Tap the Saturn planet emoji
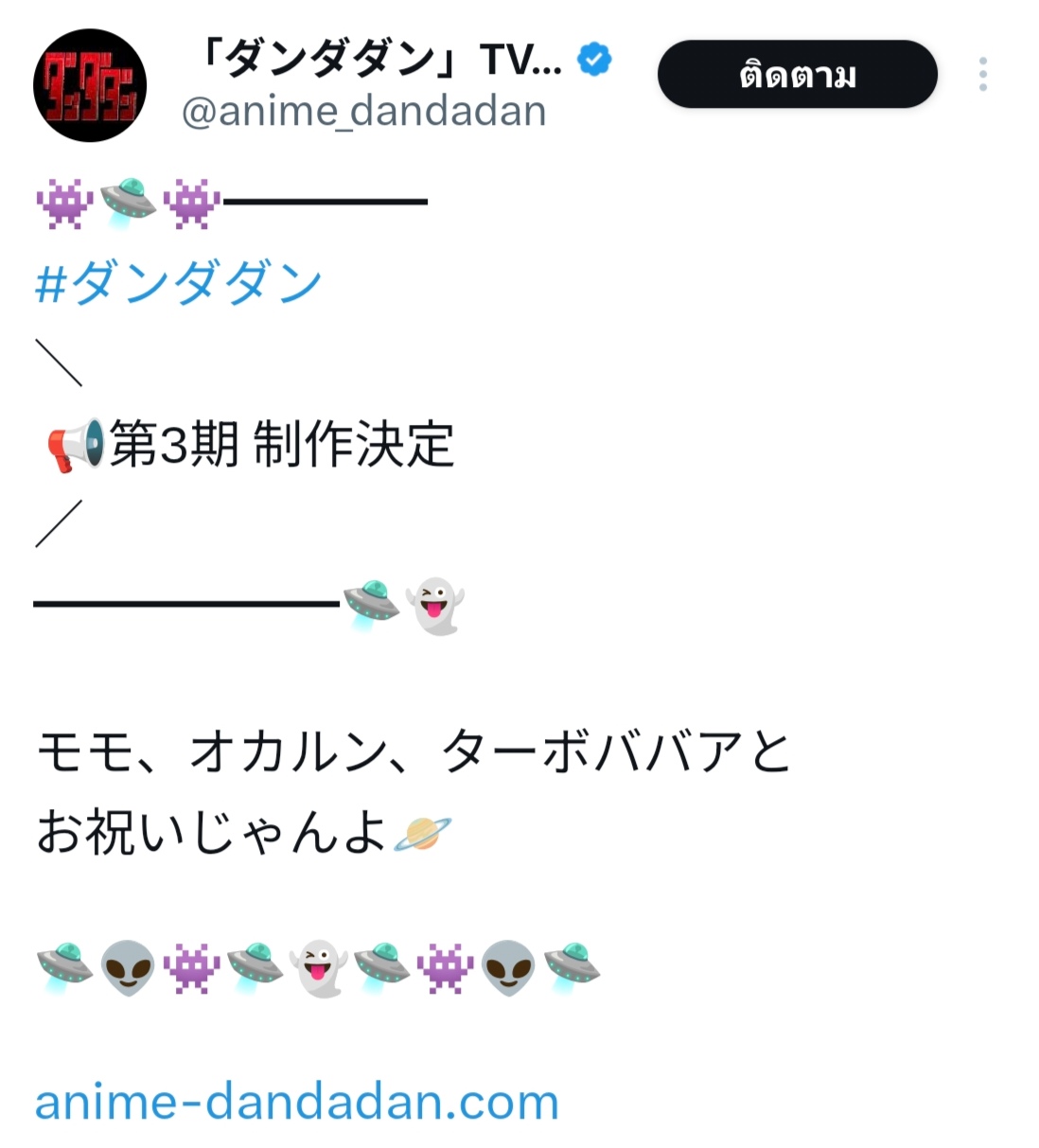The height and width of the screenshot is (1148, 1039). click(x=423, y=833)
